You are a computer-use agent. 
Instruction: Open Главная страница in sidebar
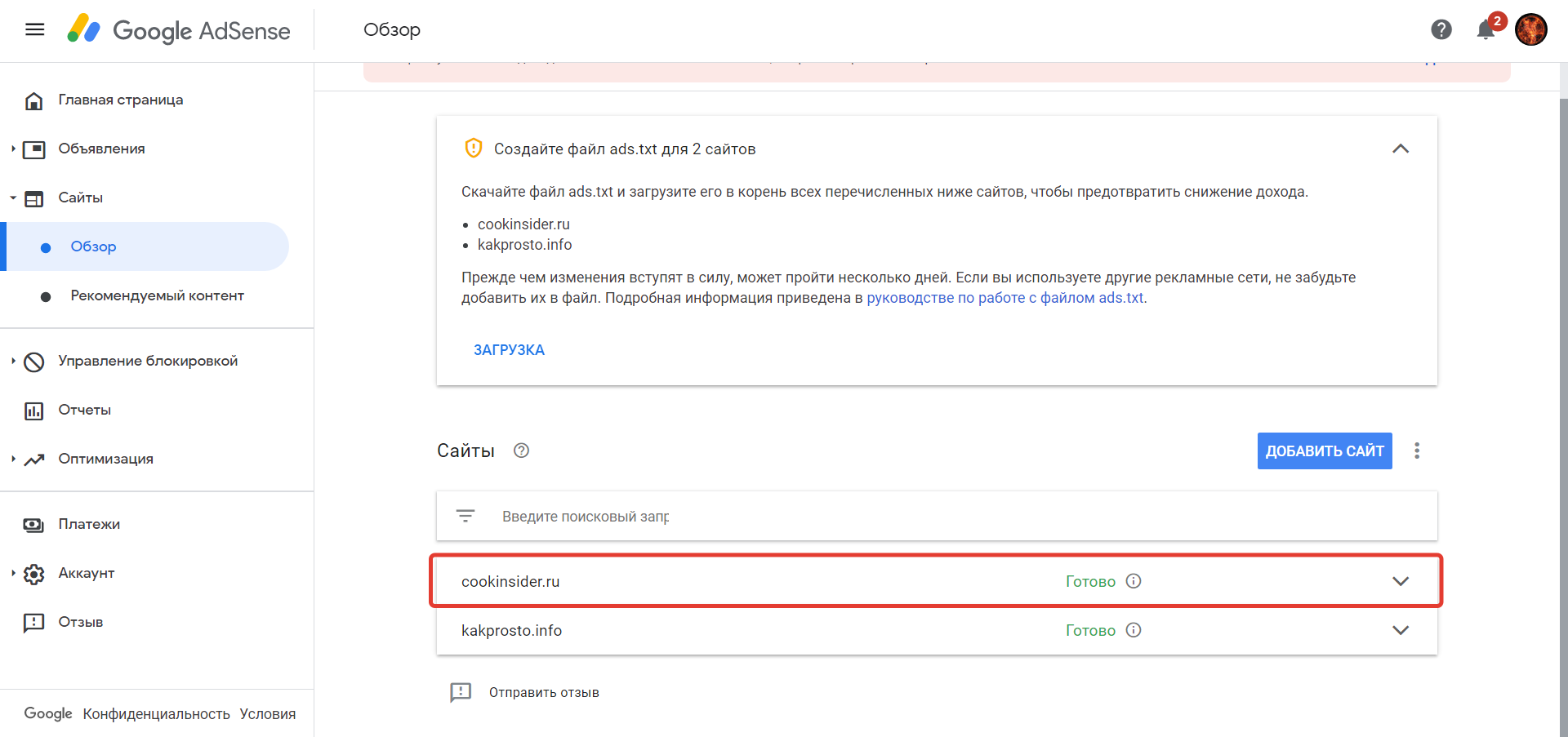120,100
